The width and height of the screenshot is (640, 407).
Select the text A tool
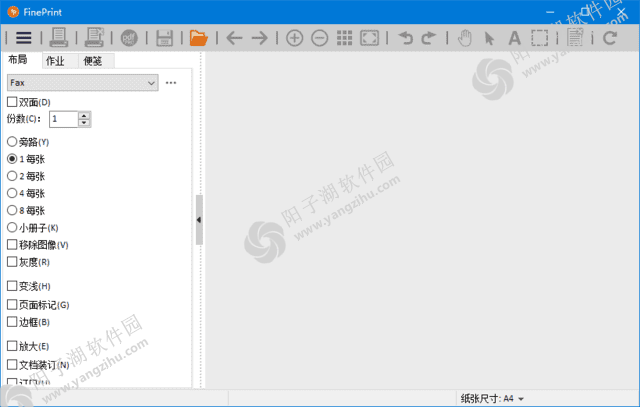514,38
